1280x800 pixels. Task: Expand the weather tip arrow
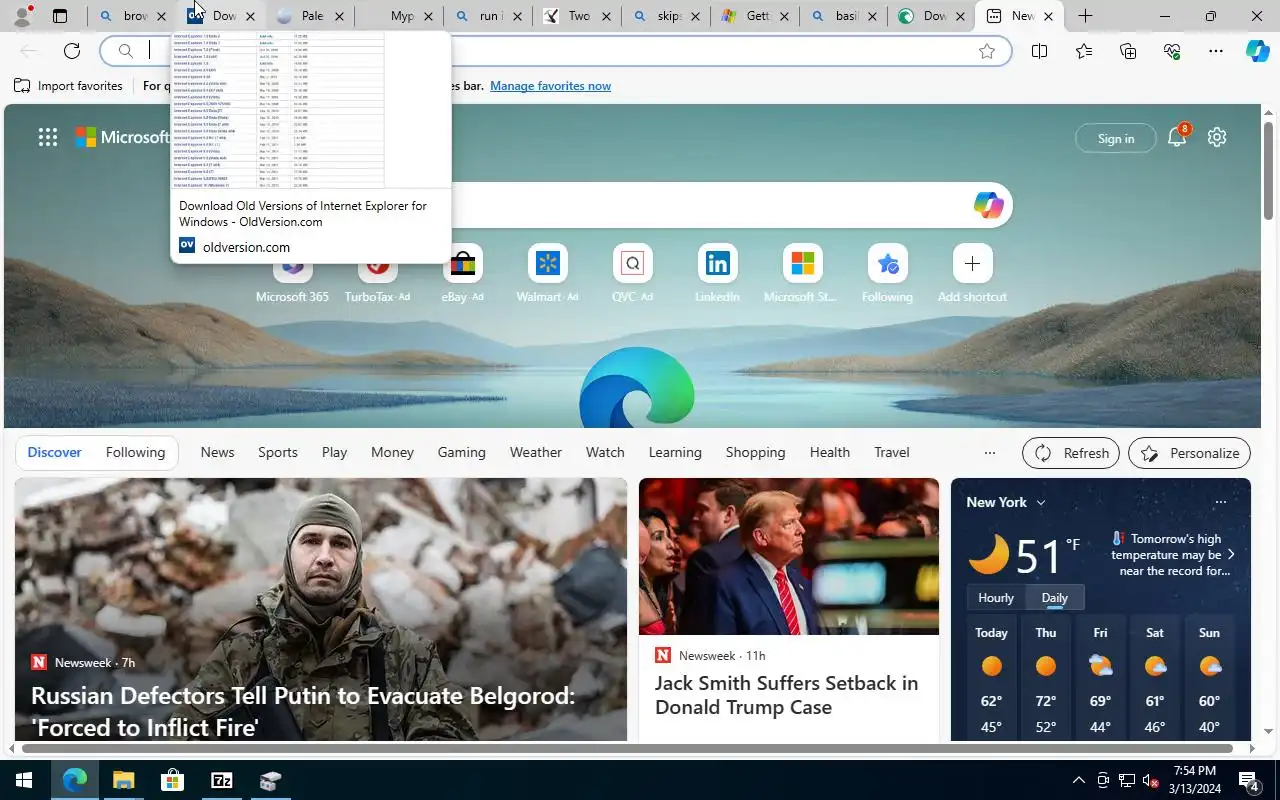[x=1231, y=554]
